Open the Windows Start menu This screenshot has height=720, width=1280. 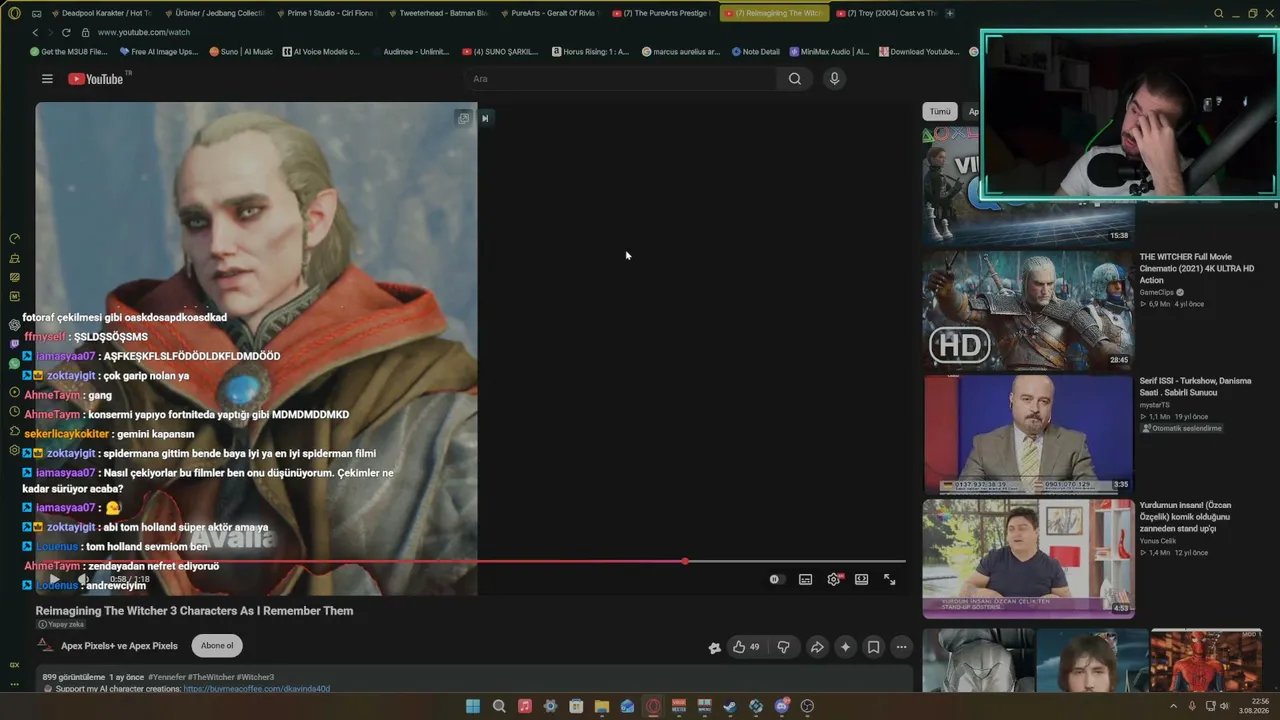(x=473, y=706)
